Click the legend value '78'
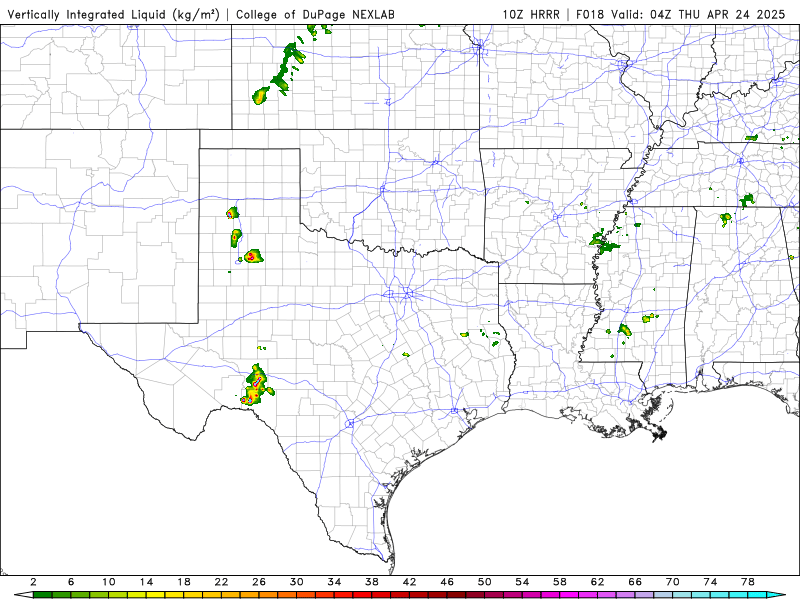This screenshot has width=800, height=600. click(747, 582)
